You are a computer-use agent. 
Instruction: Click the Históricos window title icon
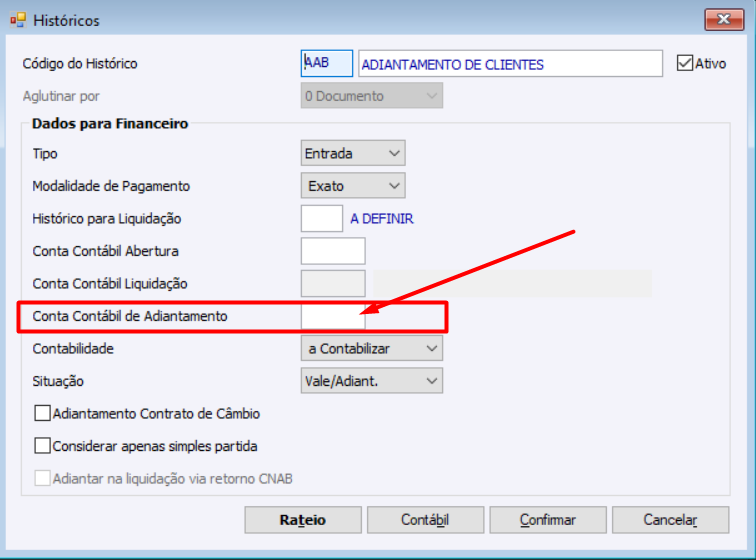click(18, 20)
